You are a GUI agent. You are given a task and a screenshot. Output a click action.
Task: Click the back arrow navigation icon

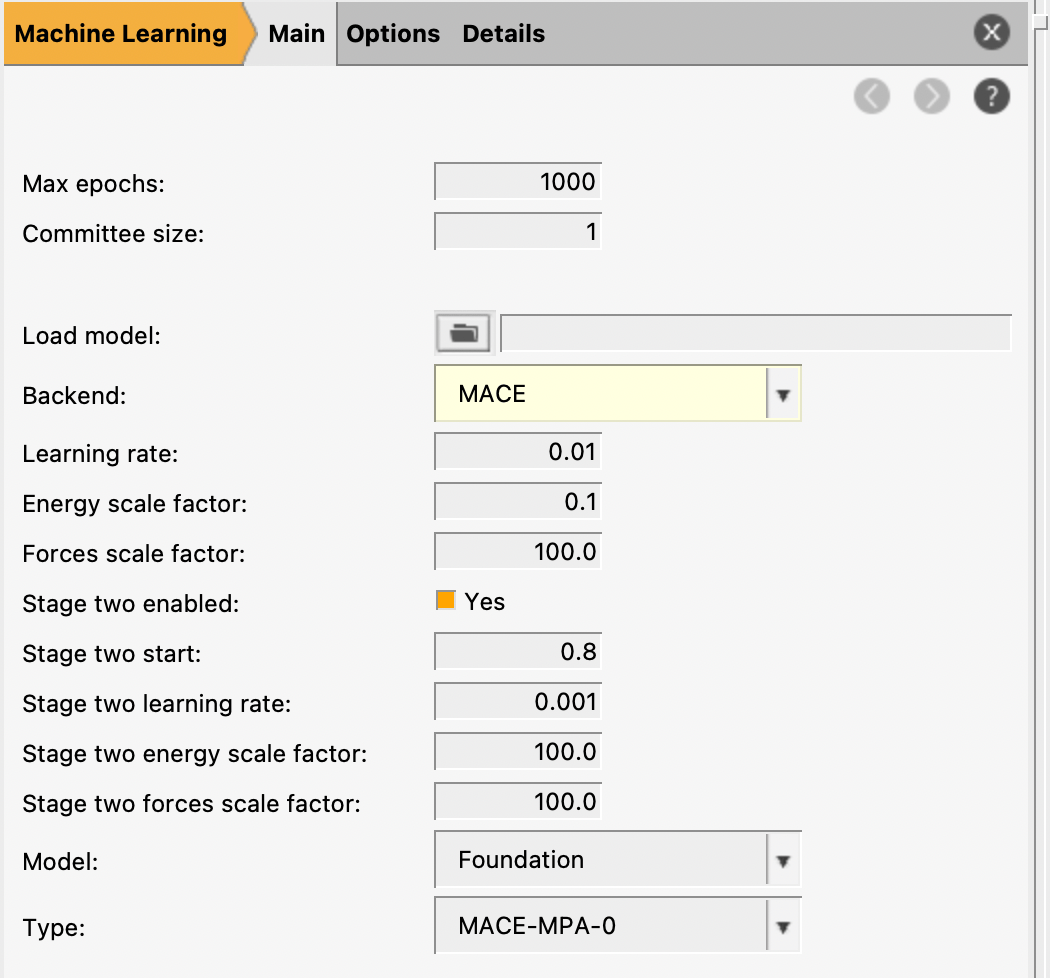tap(872, 97)
